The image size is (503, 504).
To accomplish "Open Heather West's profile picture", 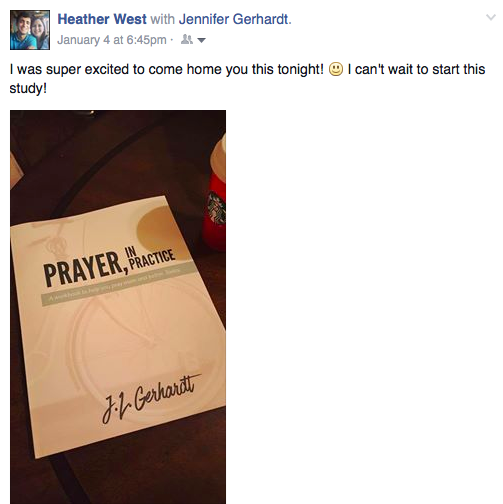I will click(x=30, y=30).
